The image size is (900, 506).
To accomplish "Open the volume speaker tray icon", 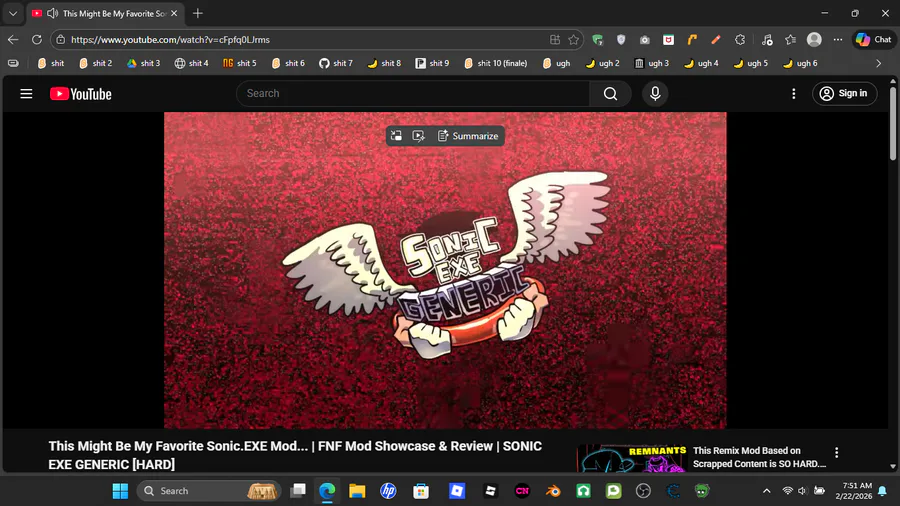I will click(803, 491).
